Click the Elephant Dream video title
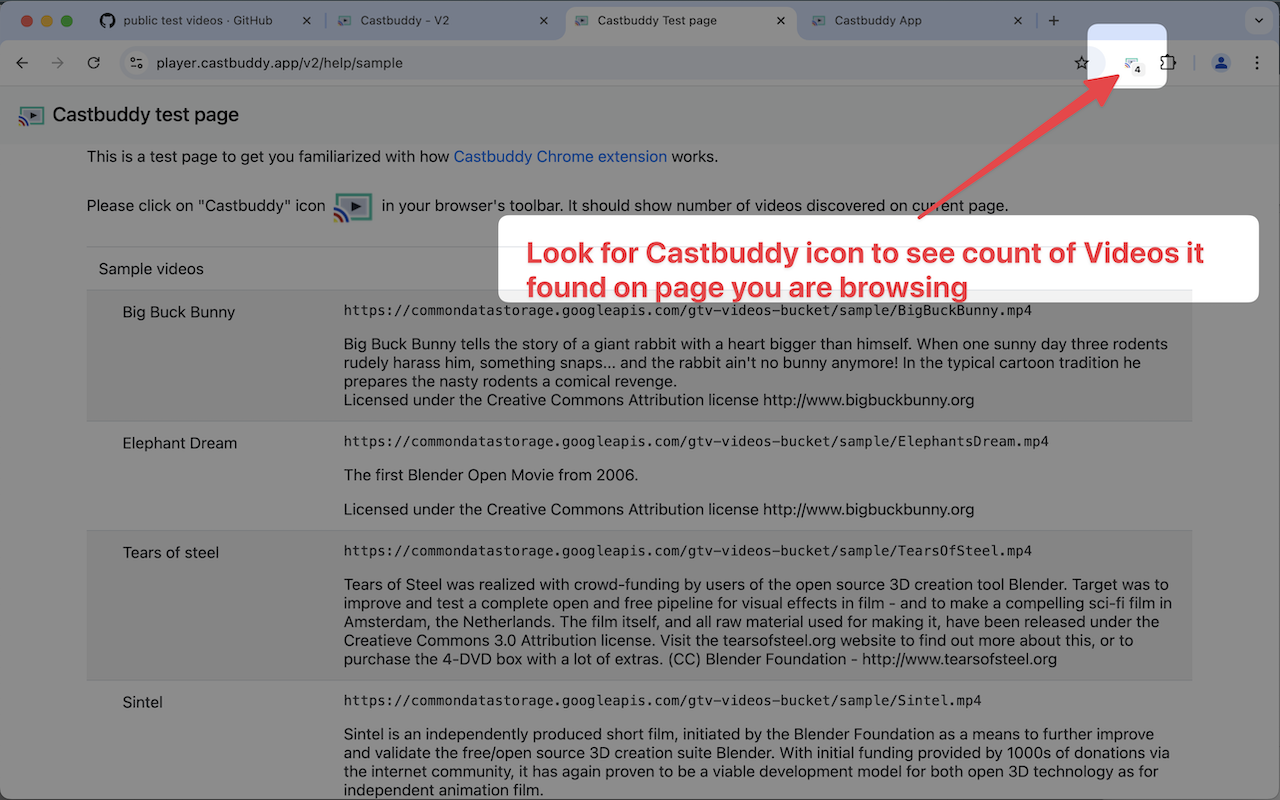Viewport: 1280px width, 800px height. (180, 443)
